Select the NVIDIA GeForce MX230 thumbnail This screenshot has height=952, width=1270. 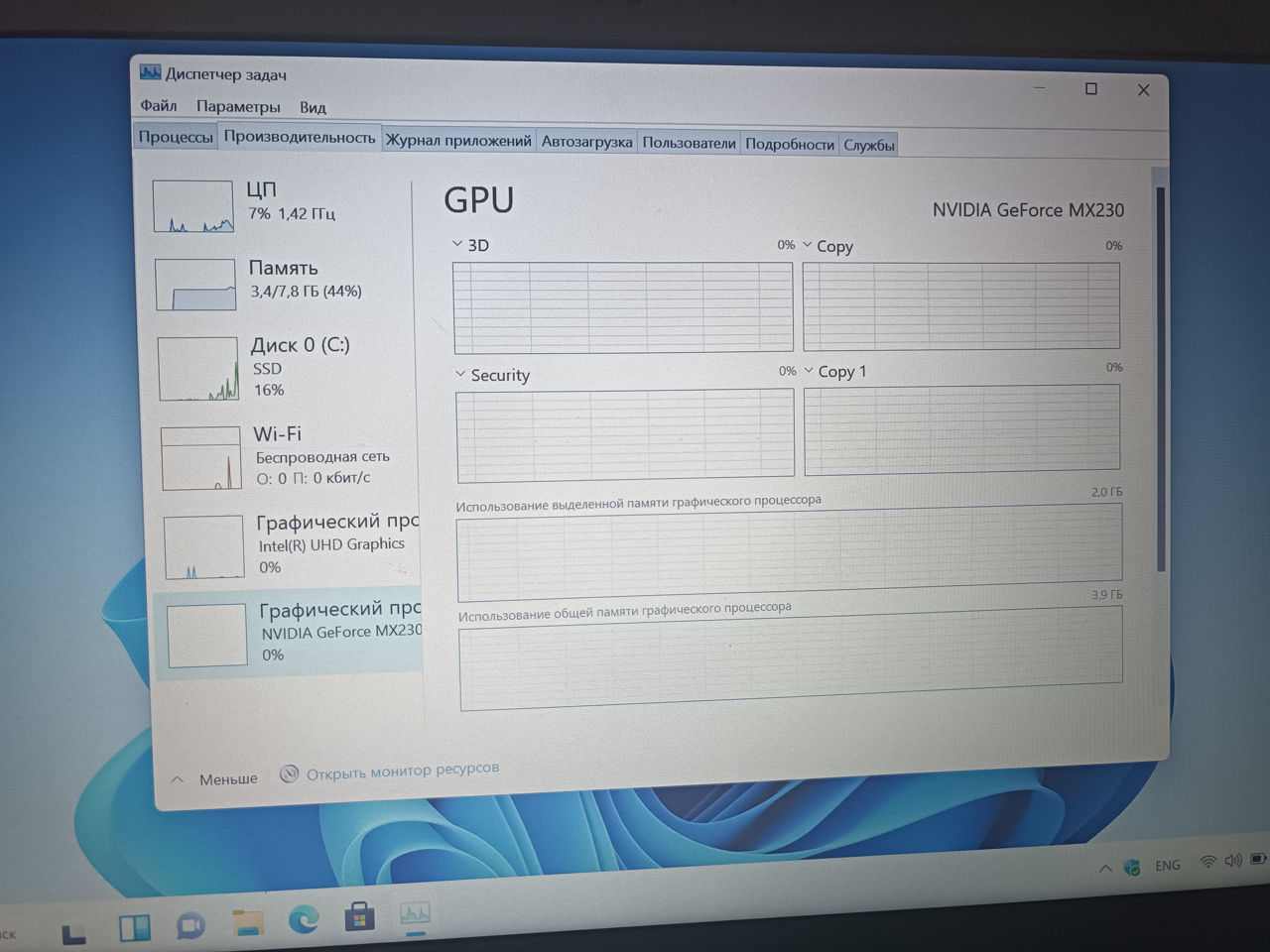pyautogui.click(x=207, y=635)
